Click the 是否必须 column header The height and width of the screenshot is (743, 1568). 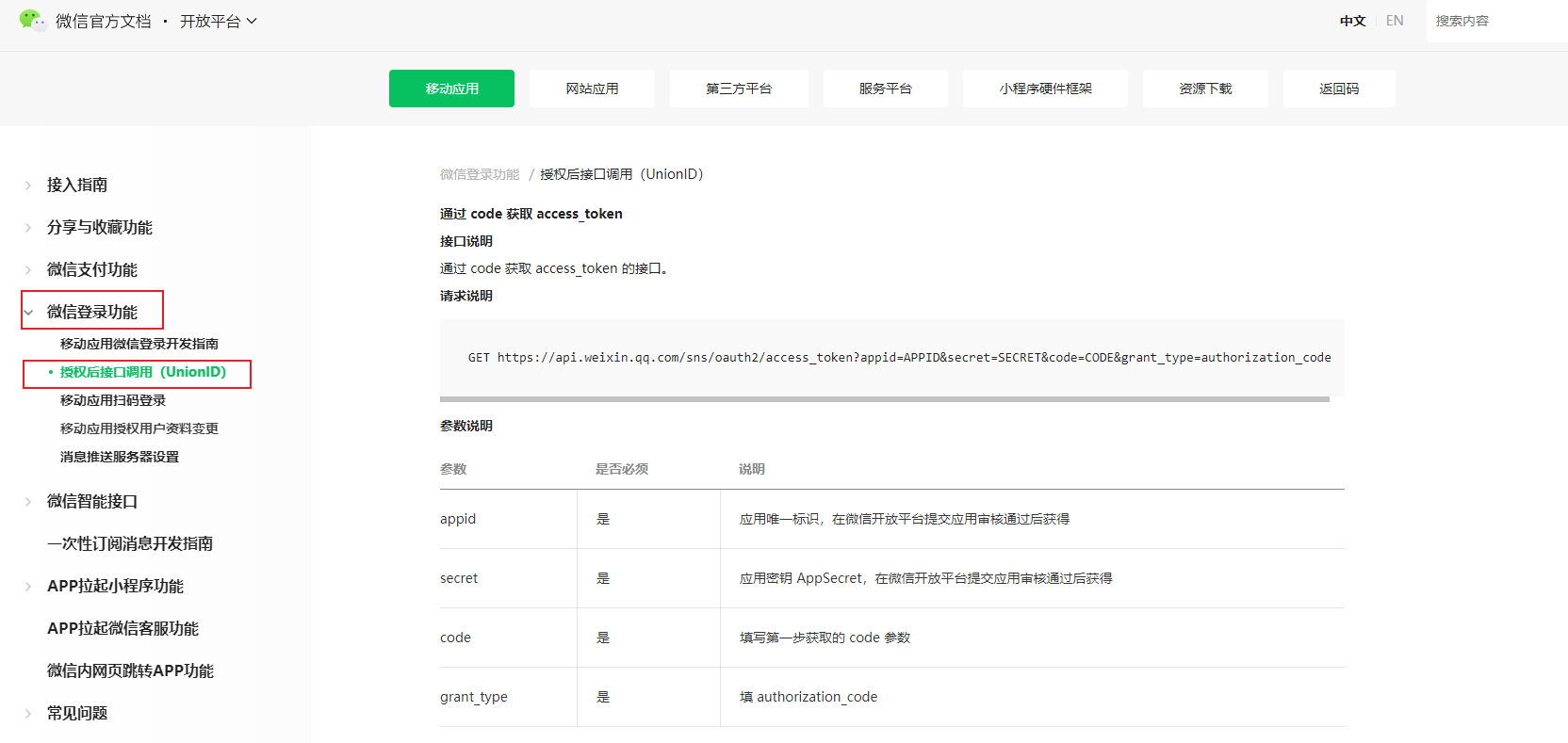(622, 469)
